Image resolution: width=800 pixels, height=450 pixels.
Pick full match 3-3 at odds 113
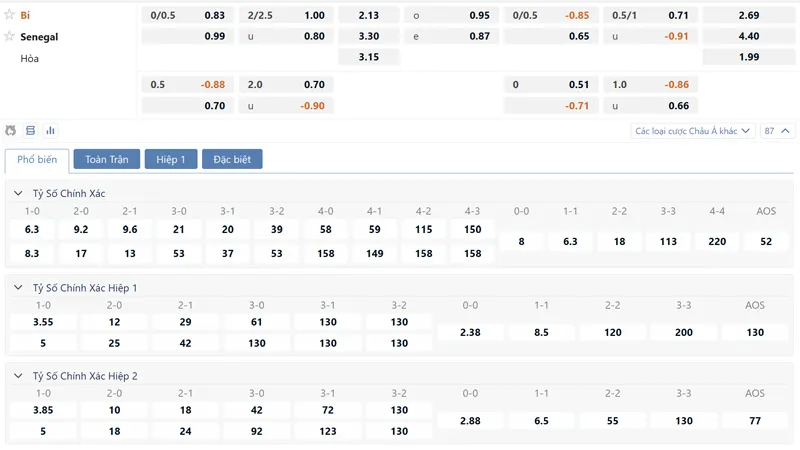[x=668, y=241]
